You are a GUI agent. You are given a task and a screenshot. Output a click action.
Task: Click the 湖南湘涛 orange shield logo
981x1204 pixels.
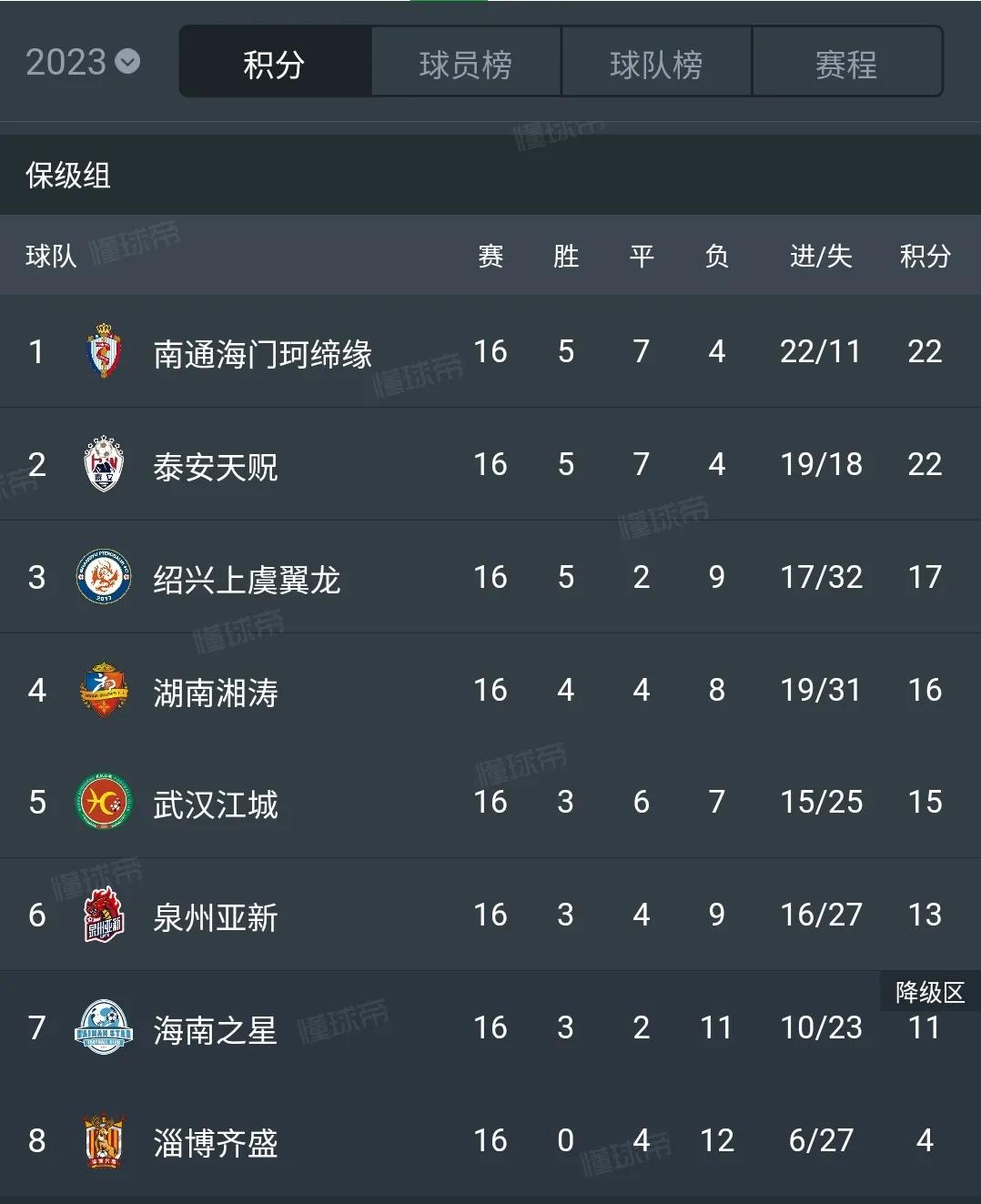point(104,690)
